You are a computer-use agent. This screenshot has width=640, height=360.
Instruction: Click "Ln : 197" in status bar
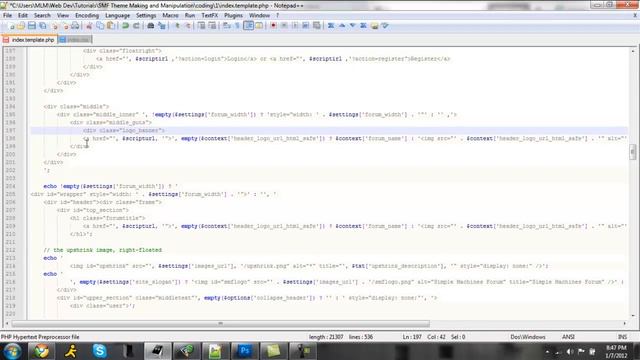(412, 337)
